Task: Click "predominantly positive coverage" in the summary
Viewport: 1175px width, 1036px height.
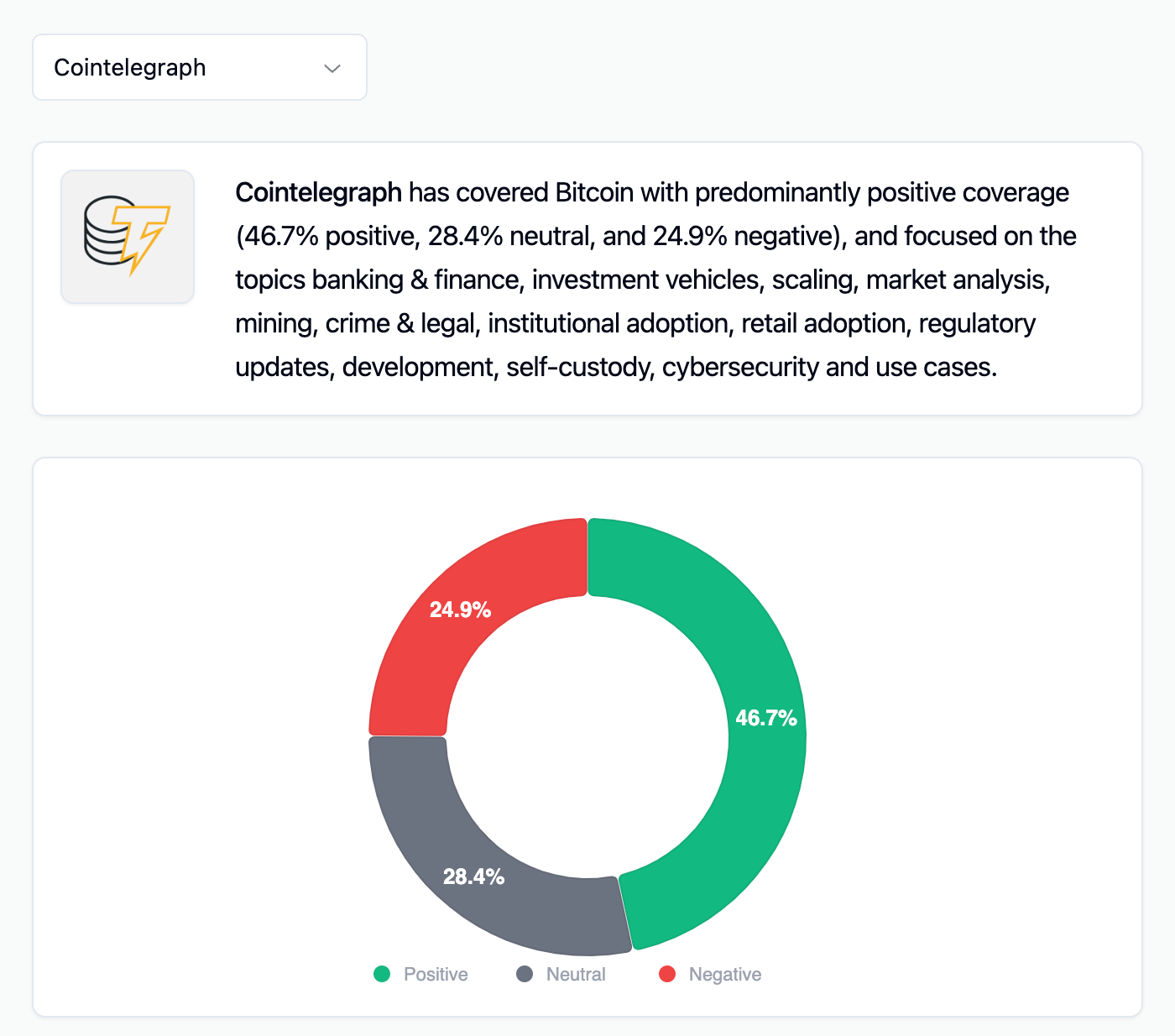Action: 881,192
